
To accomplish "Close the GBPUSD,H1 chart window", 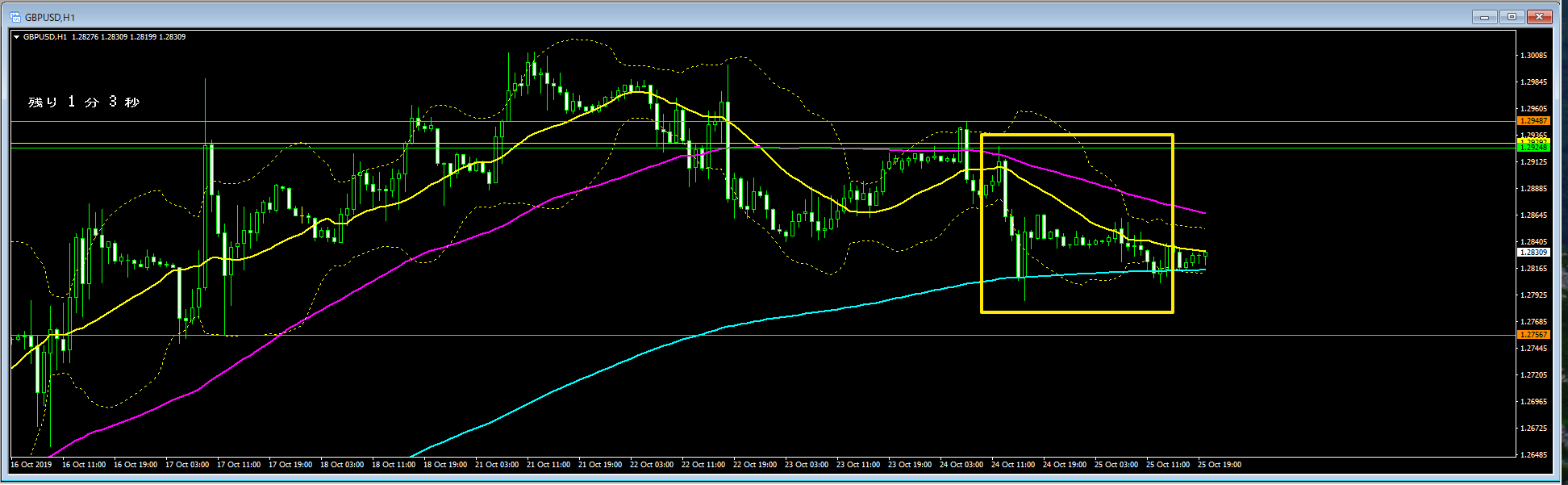I will (x=1540, y=16).
